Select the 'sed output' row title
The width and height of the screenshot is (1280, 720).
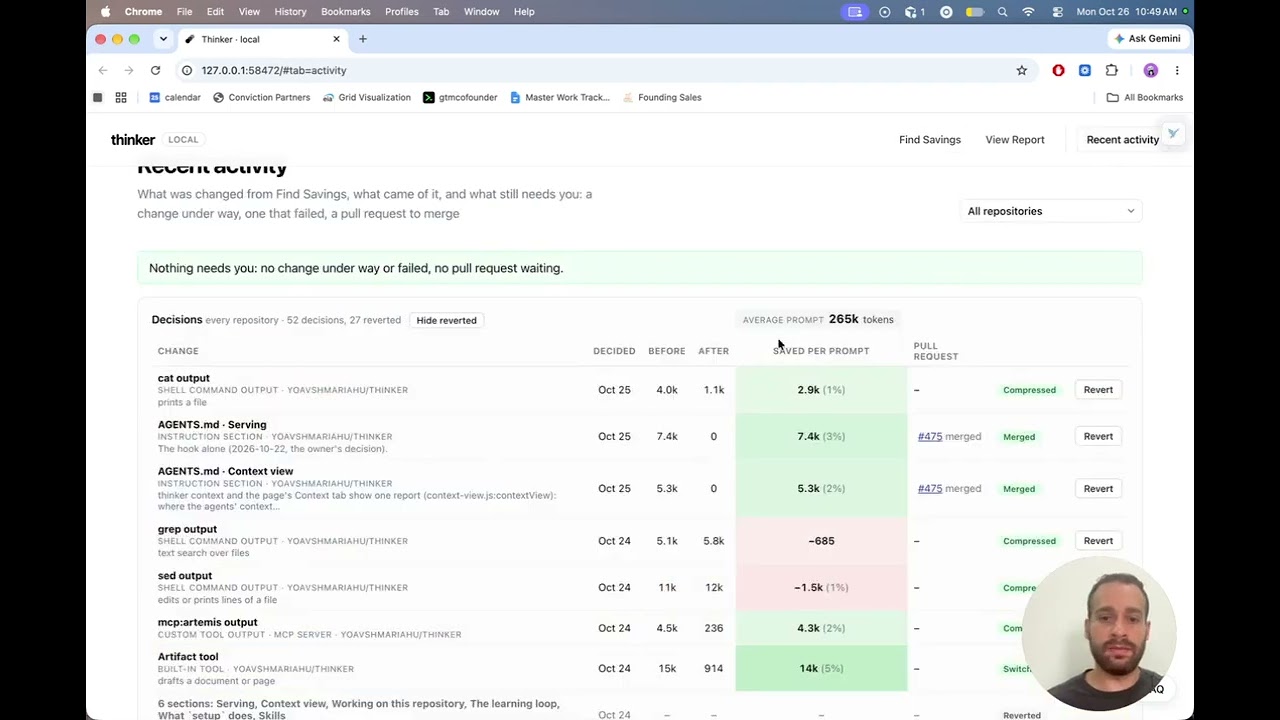pyautogui.click(x=185, y=576)
